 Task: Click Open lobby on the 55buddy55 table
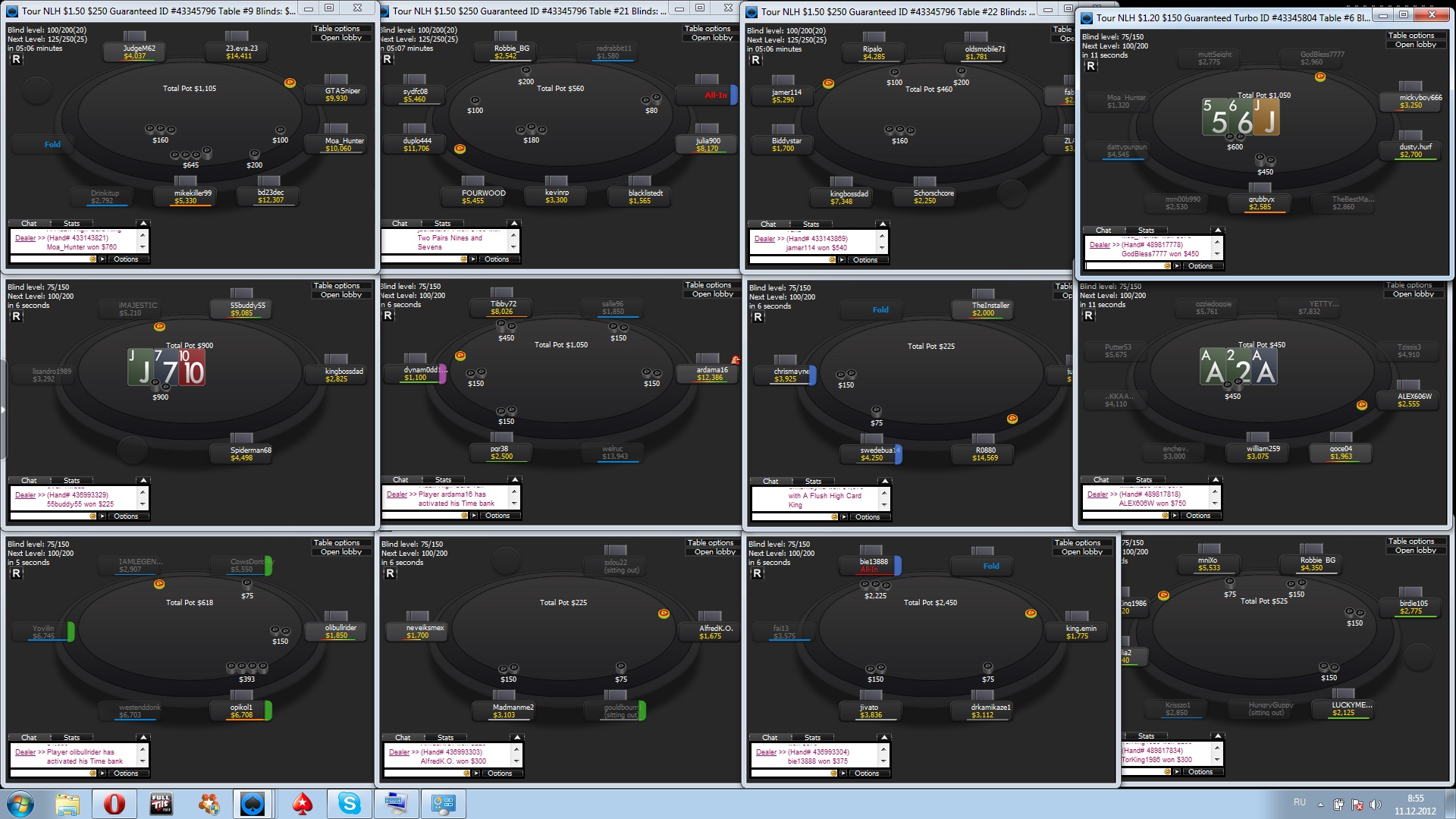coord(341,295)
